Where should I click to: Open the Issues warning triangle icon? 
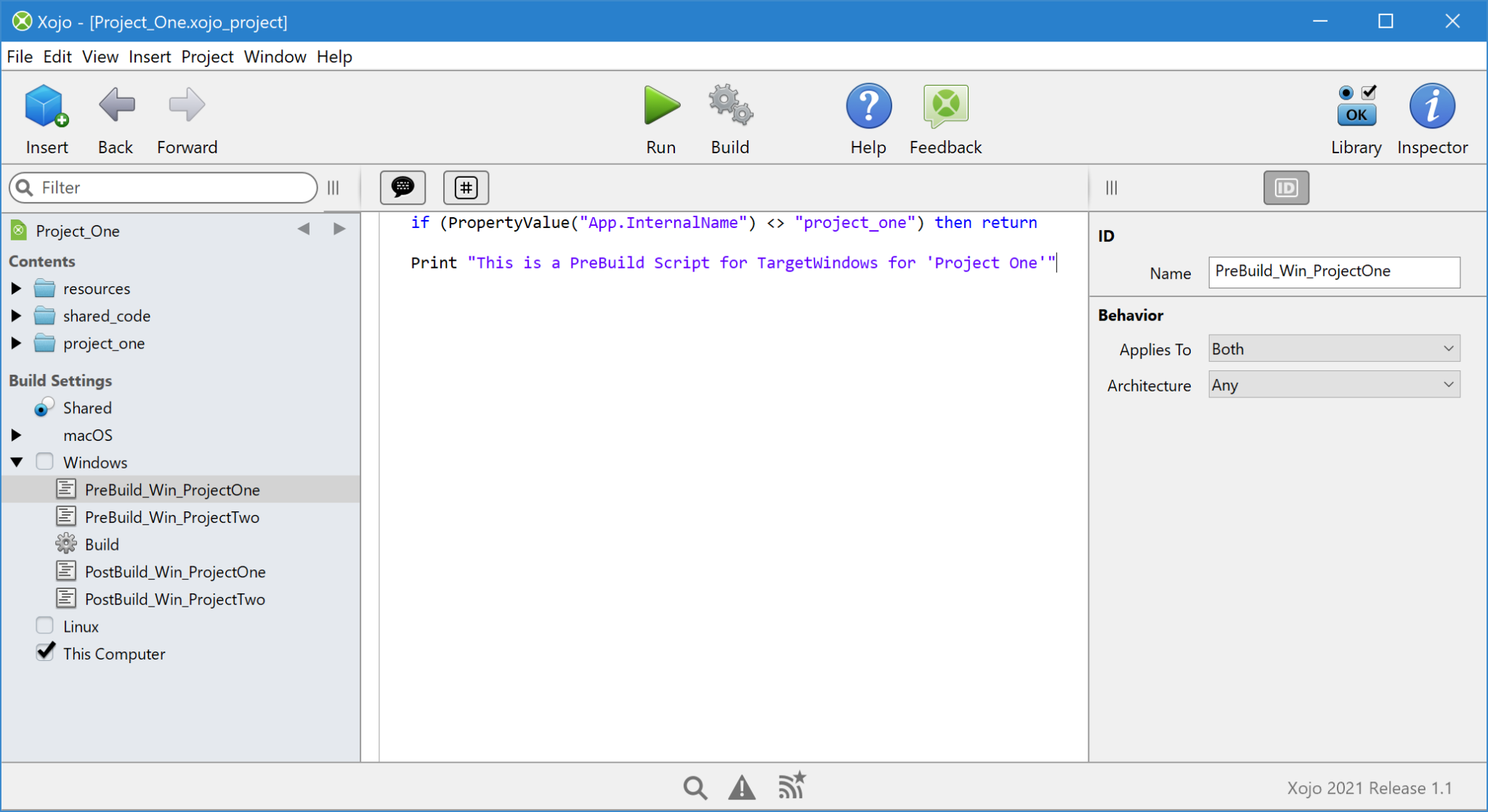point(742,787)
